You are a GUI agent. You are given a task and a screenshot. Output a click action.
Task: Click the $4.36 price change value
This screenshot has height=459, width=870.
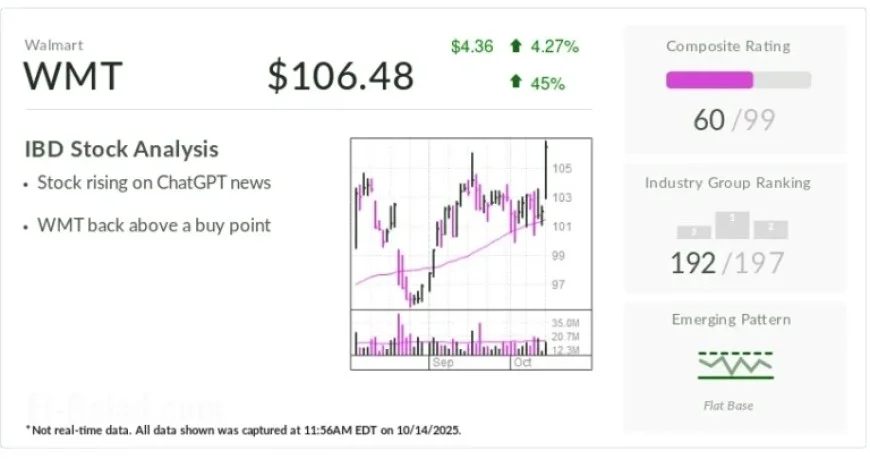pyautogui.click(x=471, y=46)
